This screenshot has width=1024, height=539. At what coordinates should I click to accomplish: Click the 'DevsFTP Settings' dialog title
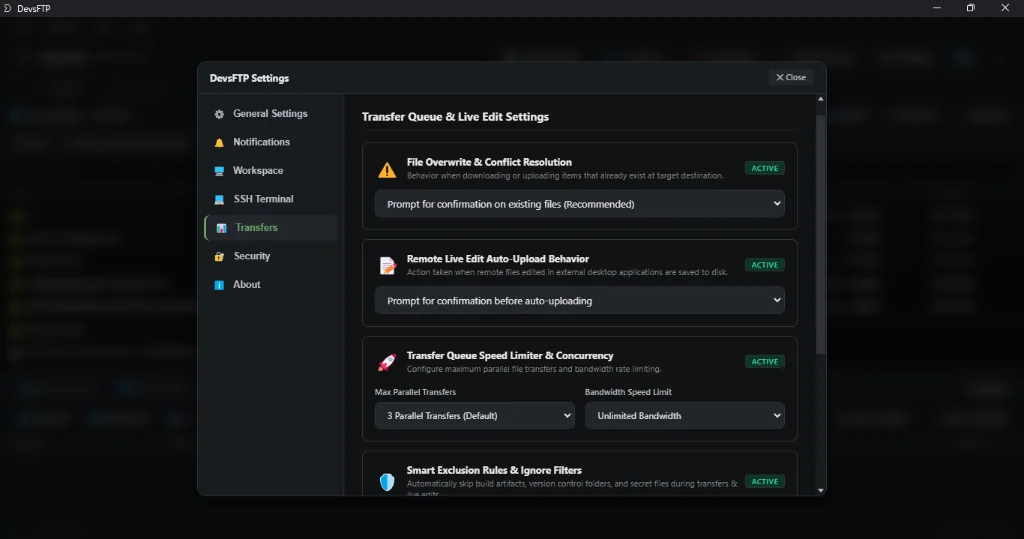pyautogui.click(x=249, y=78)
